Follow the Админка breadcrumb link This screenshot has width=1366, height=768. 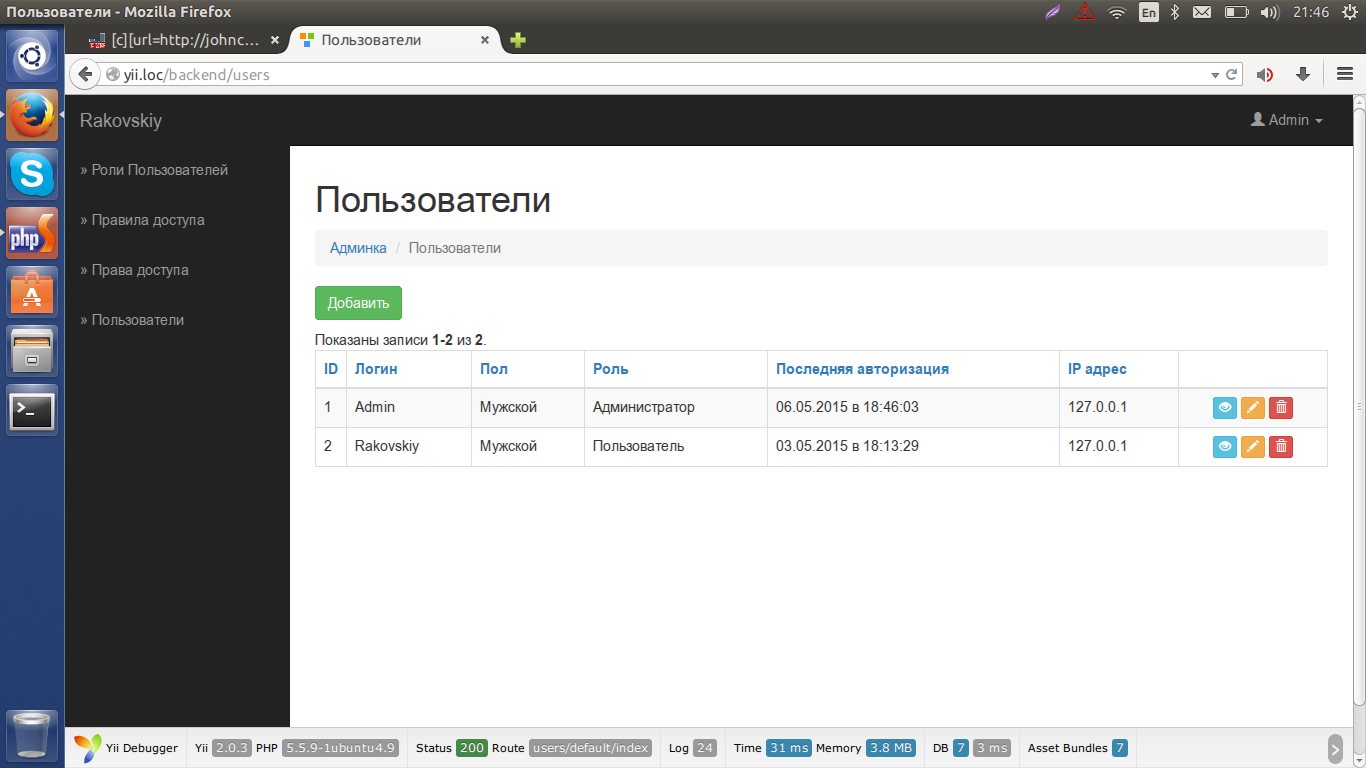[358, 248]
